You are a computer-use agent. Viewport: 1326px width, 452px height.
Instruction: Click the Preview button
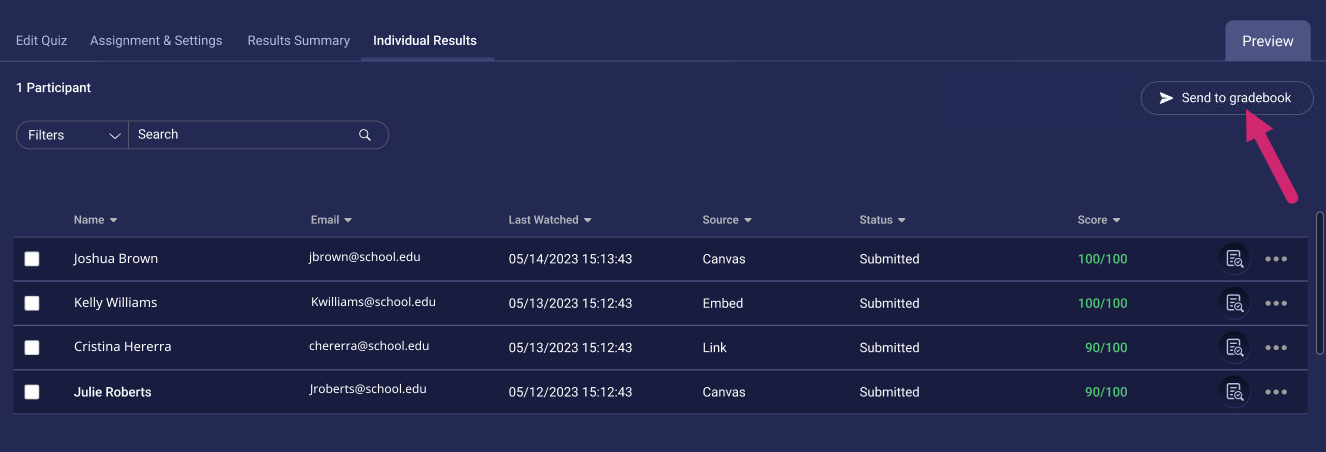1267,41
